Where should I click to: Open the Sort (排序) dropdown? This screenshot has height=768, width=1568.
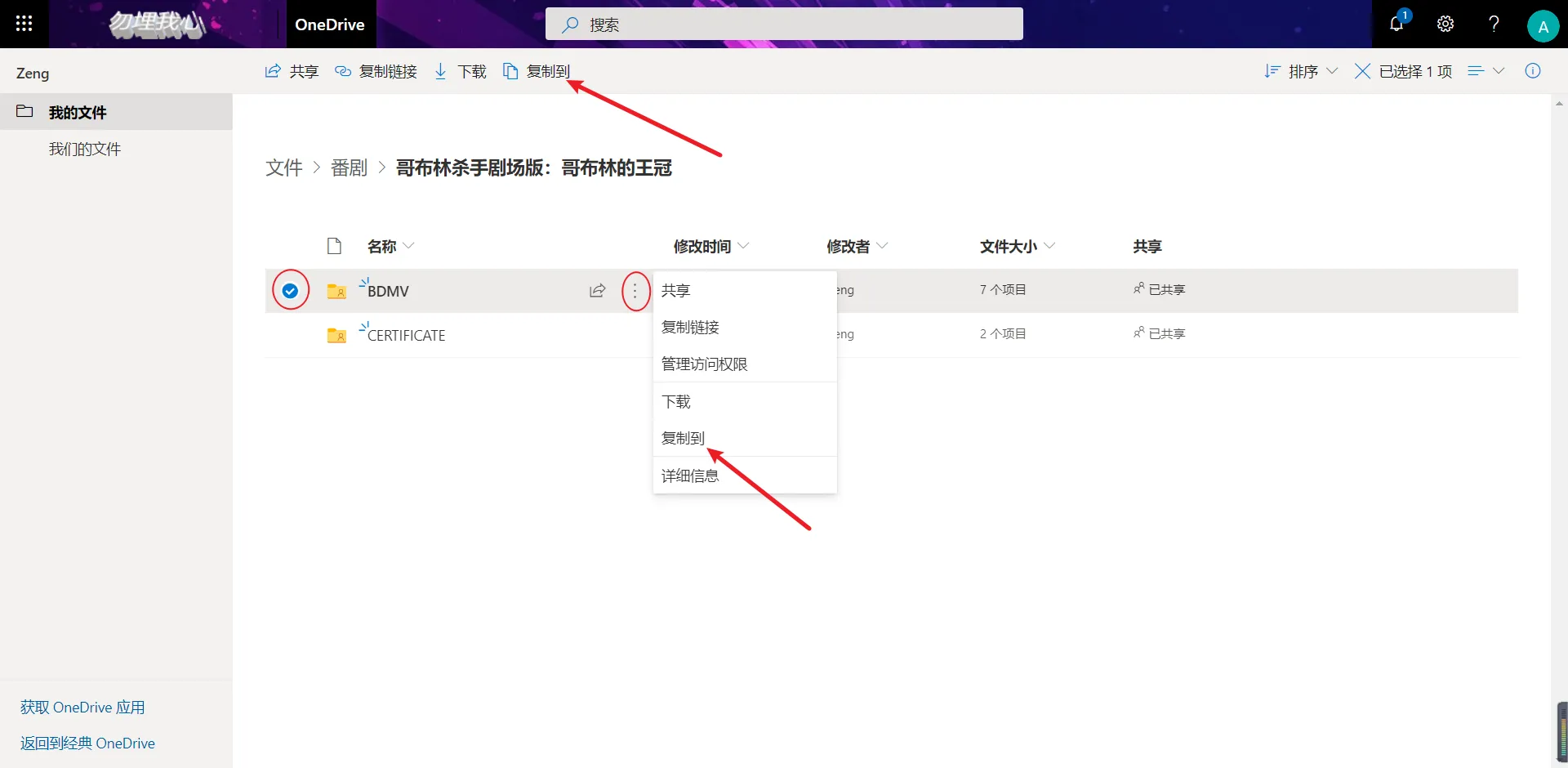click(1301, 71)
